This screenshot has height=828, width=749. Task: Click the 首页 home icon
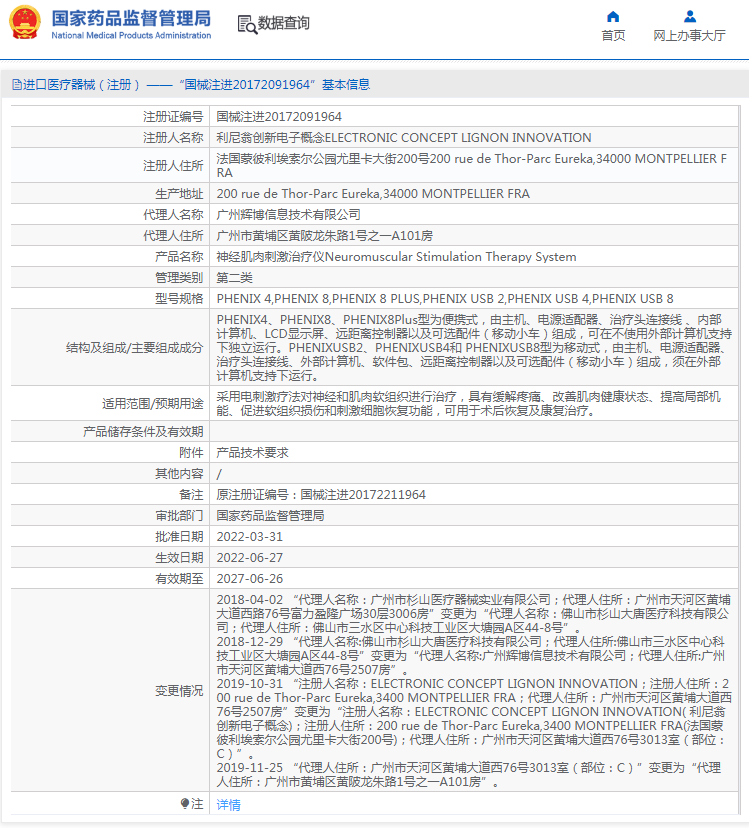click(613, 16)
